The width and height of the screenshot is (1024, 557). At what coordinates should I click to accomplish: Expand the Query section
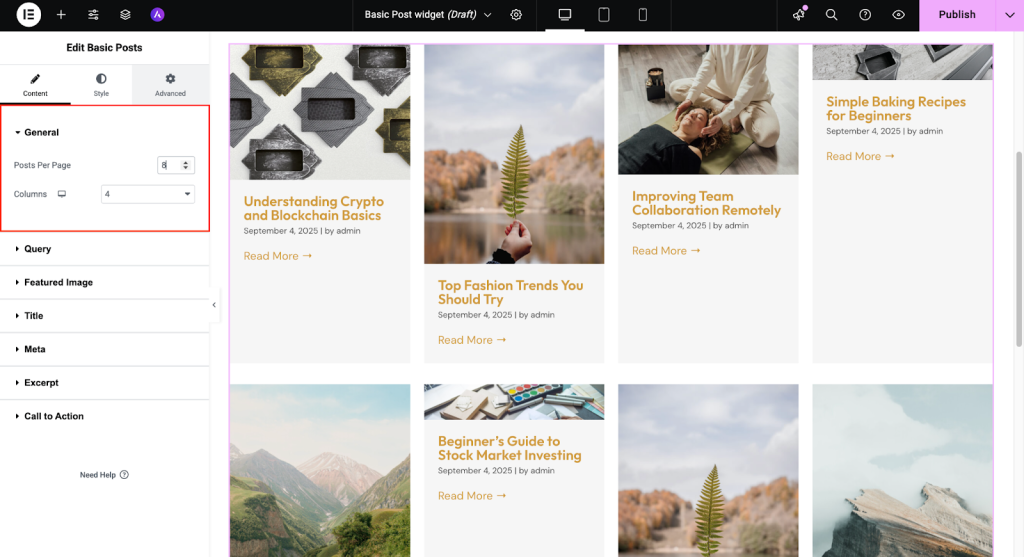[38, 249]
